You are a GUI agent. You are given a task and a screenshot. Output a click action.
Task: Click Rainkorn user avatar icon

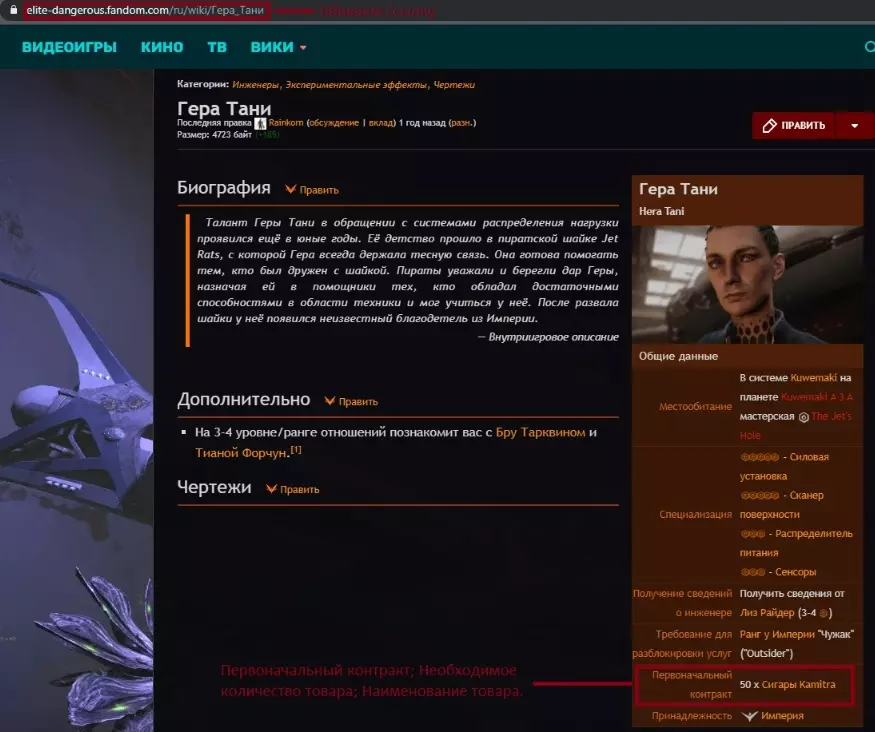click(x=260, y=123)
